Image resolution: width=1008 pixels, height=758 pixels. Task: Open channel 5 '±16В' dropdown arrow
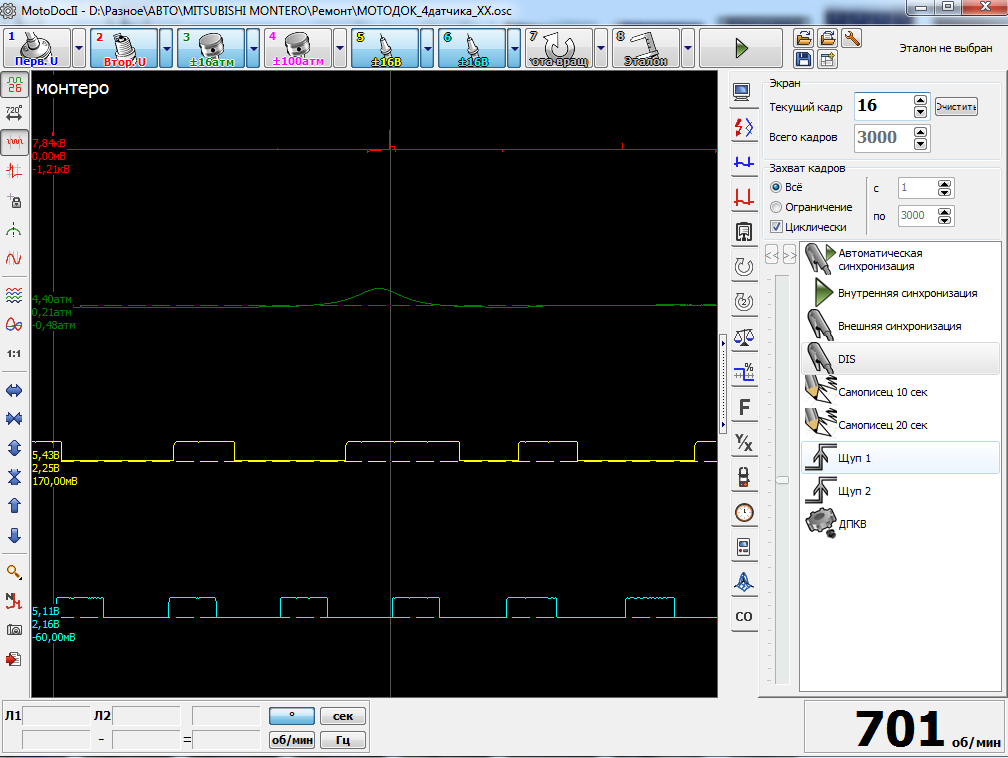pos(427,47)
